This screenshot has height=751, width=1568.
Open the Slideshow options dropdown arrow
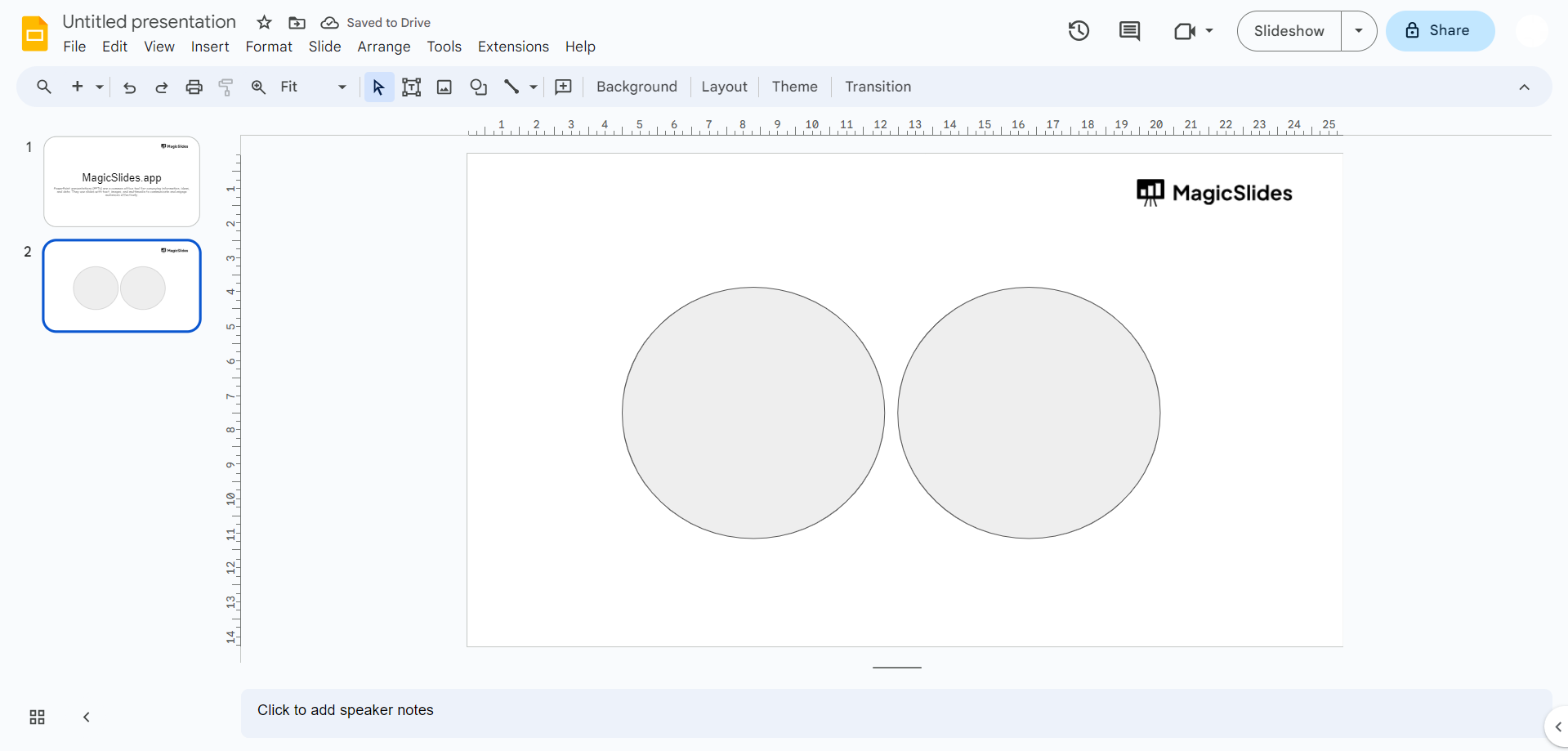(x=1359, y=31)
